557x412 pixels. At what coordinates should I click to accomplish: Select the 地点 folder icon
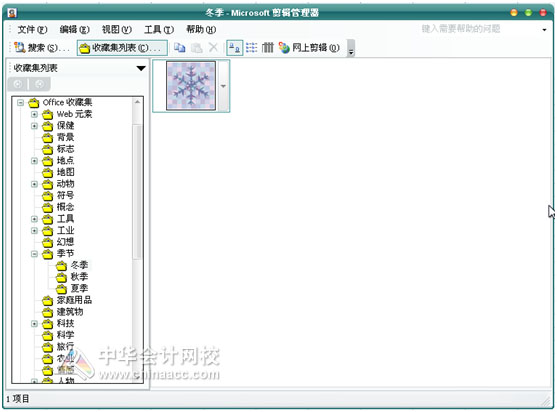coord(48,161)
